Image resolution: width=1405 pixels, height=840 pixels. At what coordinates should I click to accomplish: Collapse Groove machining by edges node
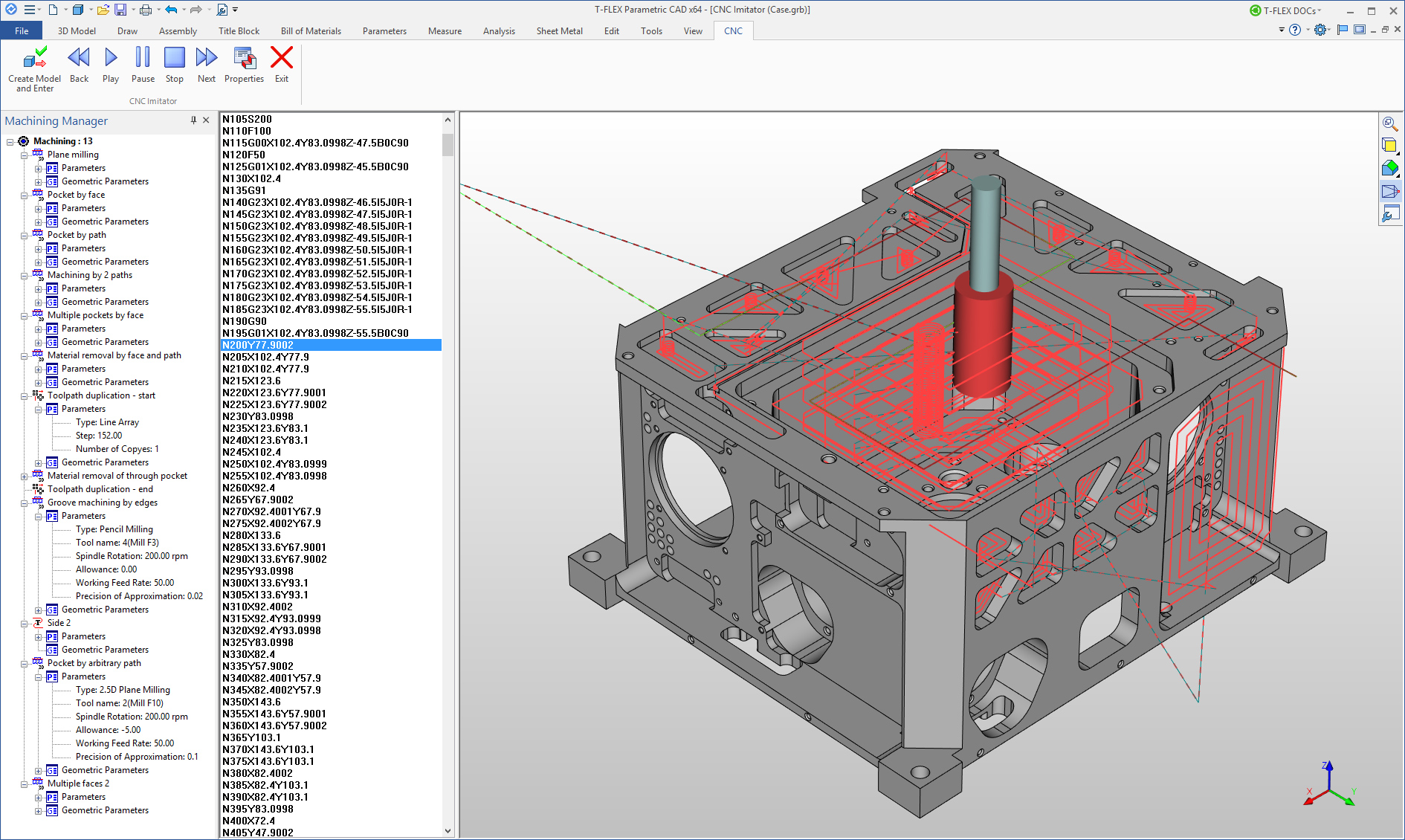tap(24, 503)
